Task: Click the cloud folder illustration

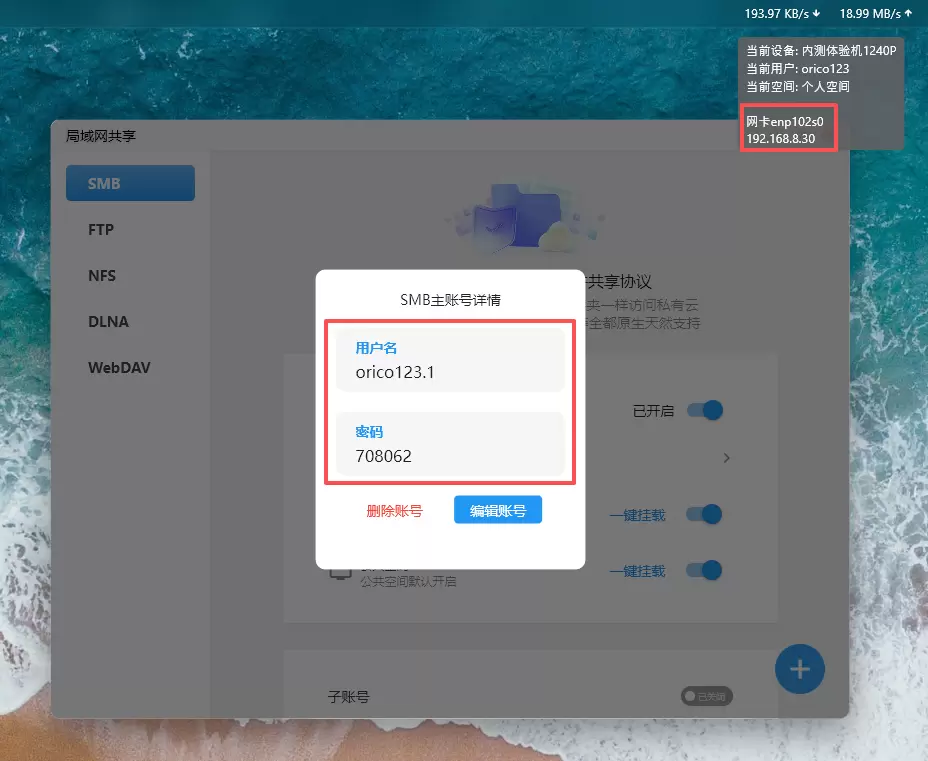Action: tap(525, 217)
